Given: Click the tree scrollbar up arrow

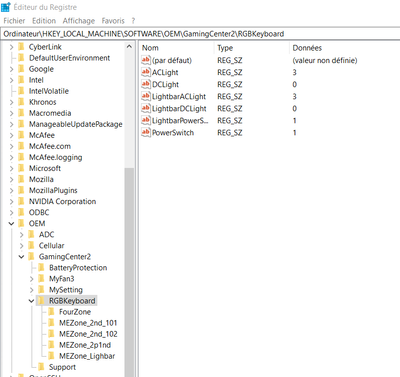Looking at the screenshot, I should pyautogui.click(x=129, y=47).
